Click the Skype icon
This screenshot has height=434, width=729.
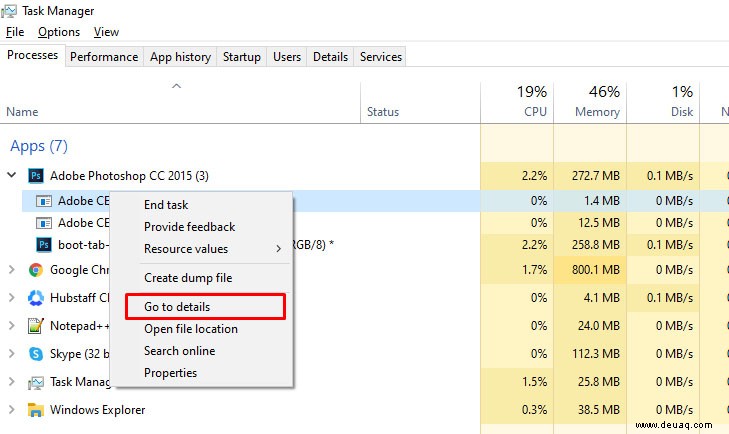pyautogui.click(x=36, y=354)
